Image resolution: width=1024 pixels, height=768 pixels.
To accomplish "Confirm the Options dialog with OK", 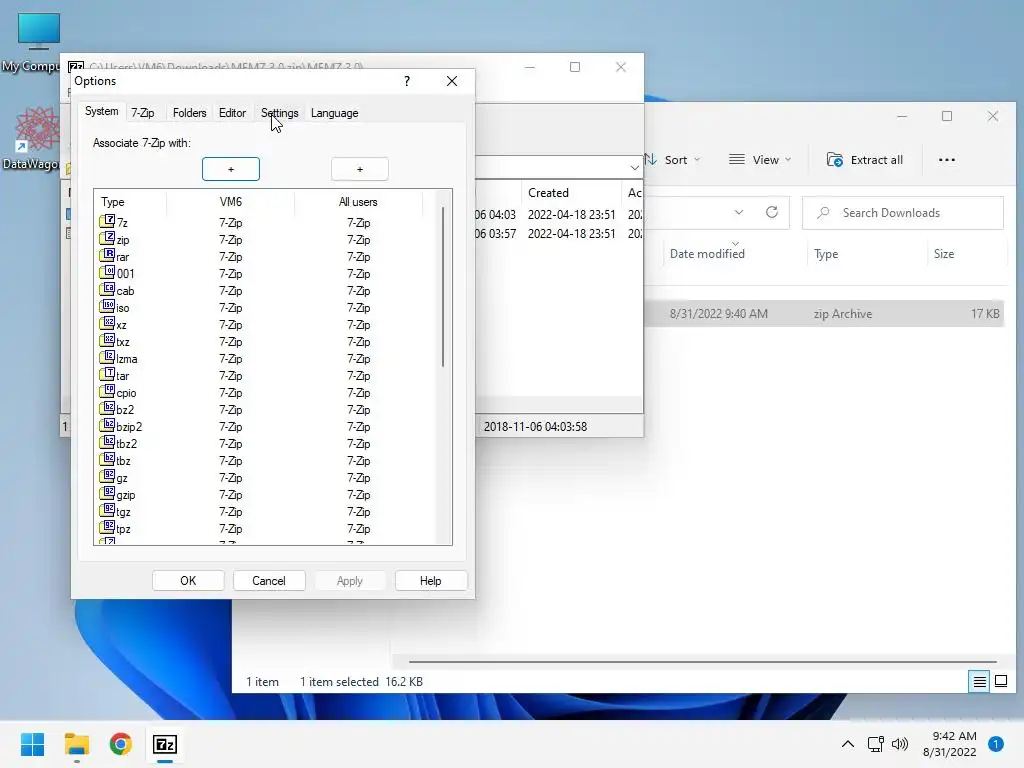I will click(x=188, y=581).
